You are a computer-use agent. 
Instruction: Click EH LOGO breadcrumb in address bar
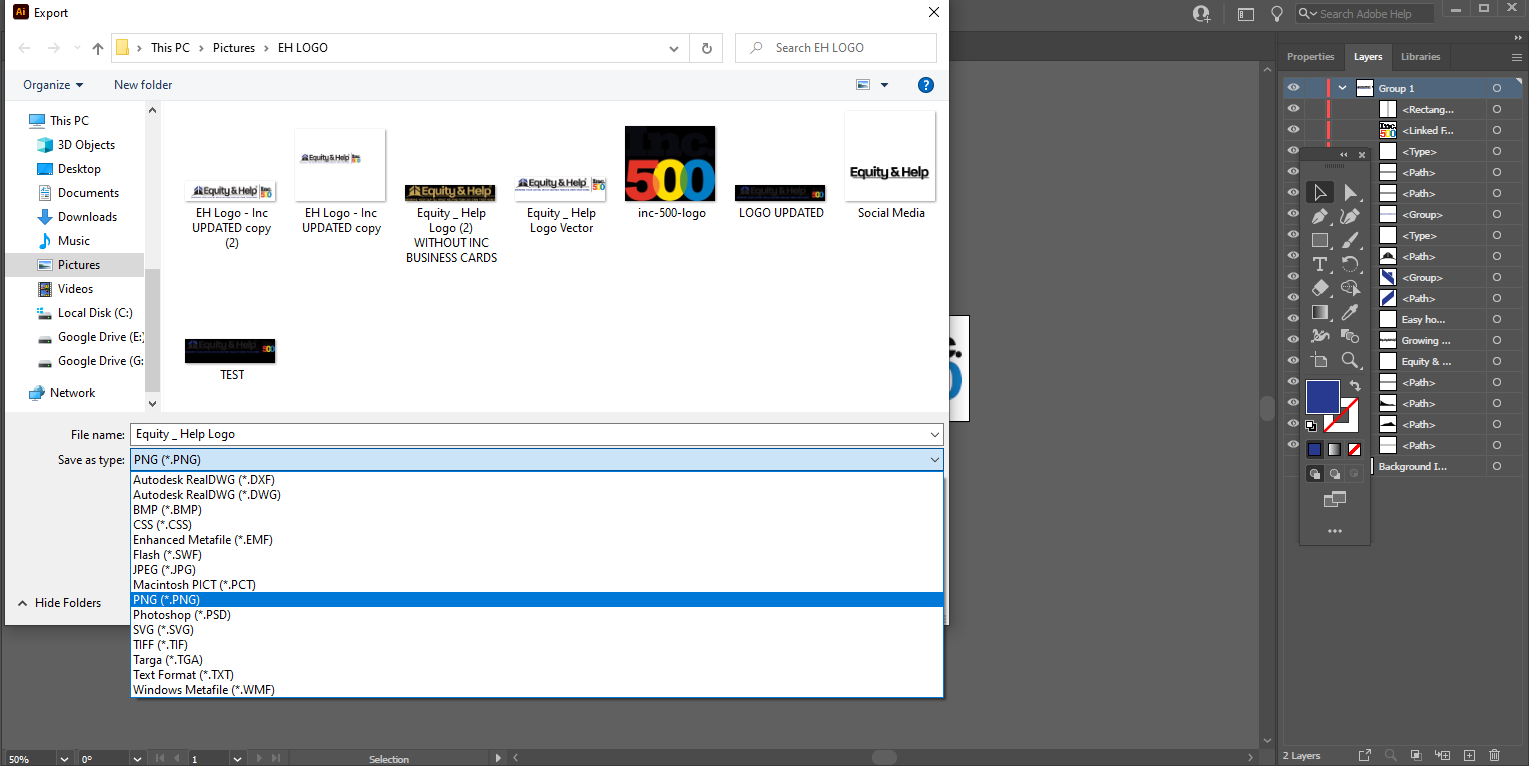click(x=302, y=48)
